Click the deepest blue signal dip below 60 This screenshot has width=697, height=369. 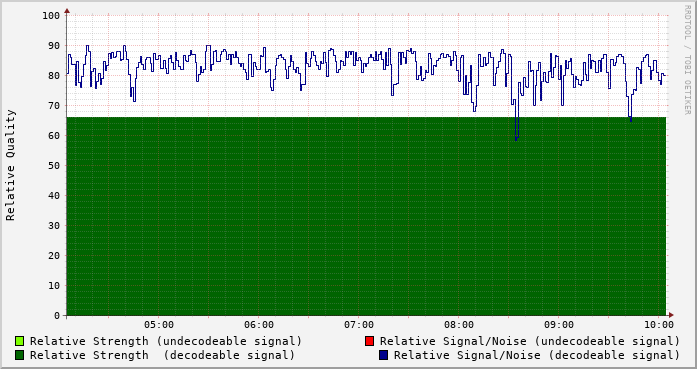pos(517,138)
